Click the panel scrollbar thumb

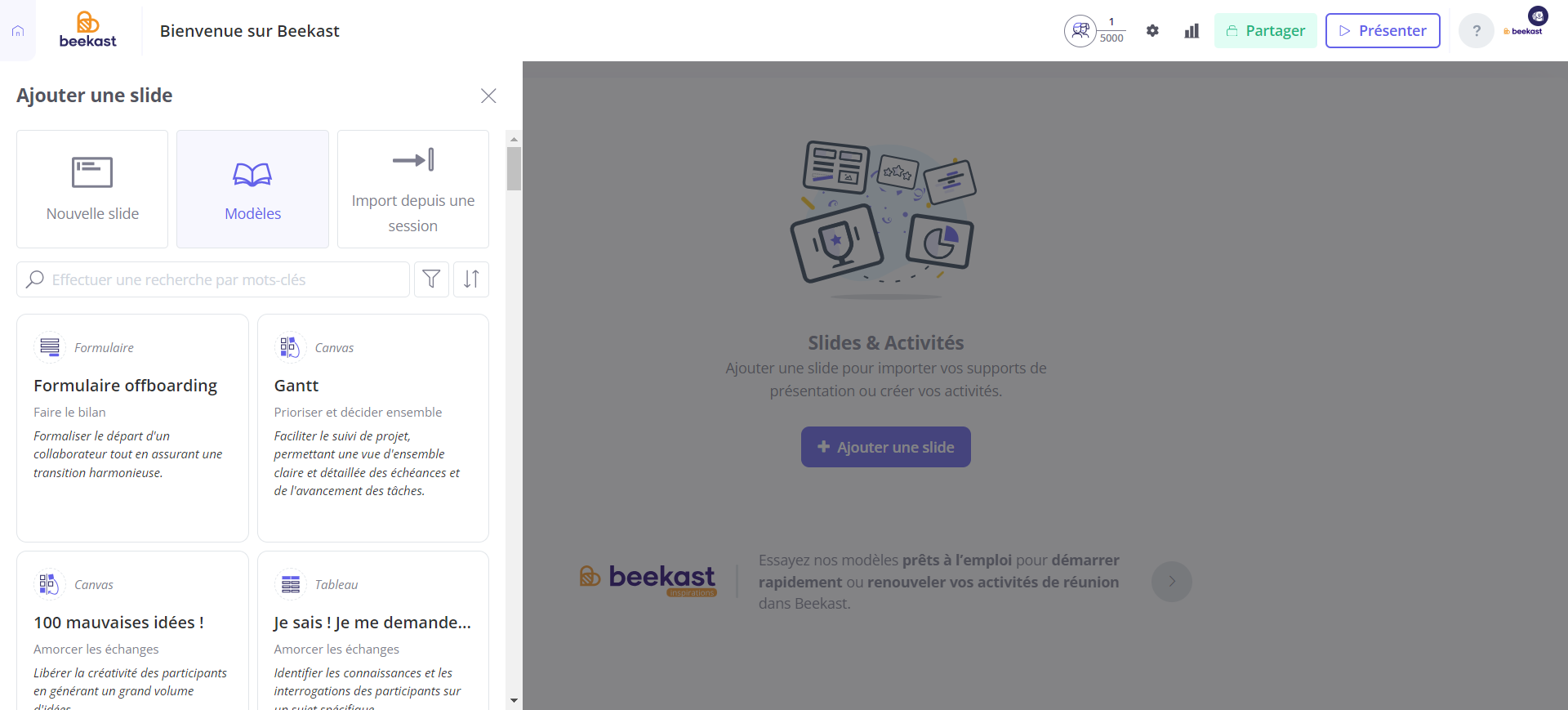[514, 168]
